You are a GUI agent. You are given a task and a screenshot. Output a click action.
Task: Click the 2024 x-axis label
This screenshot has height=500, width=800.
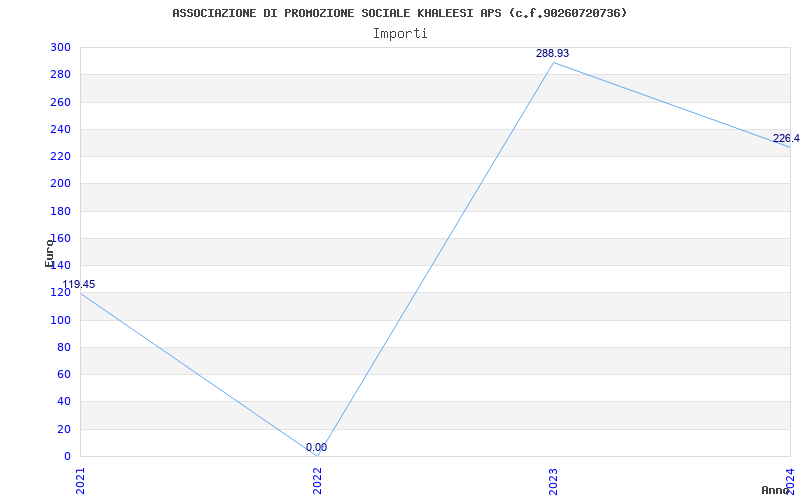pyautogui.click(x=790, y=480)
